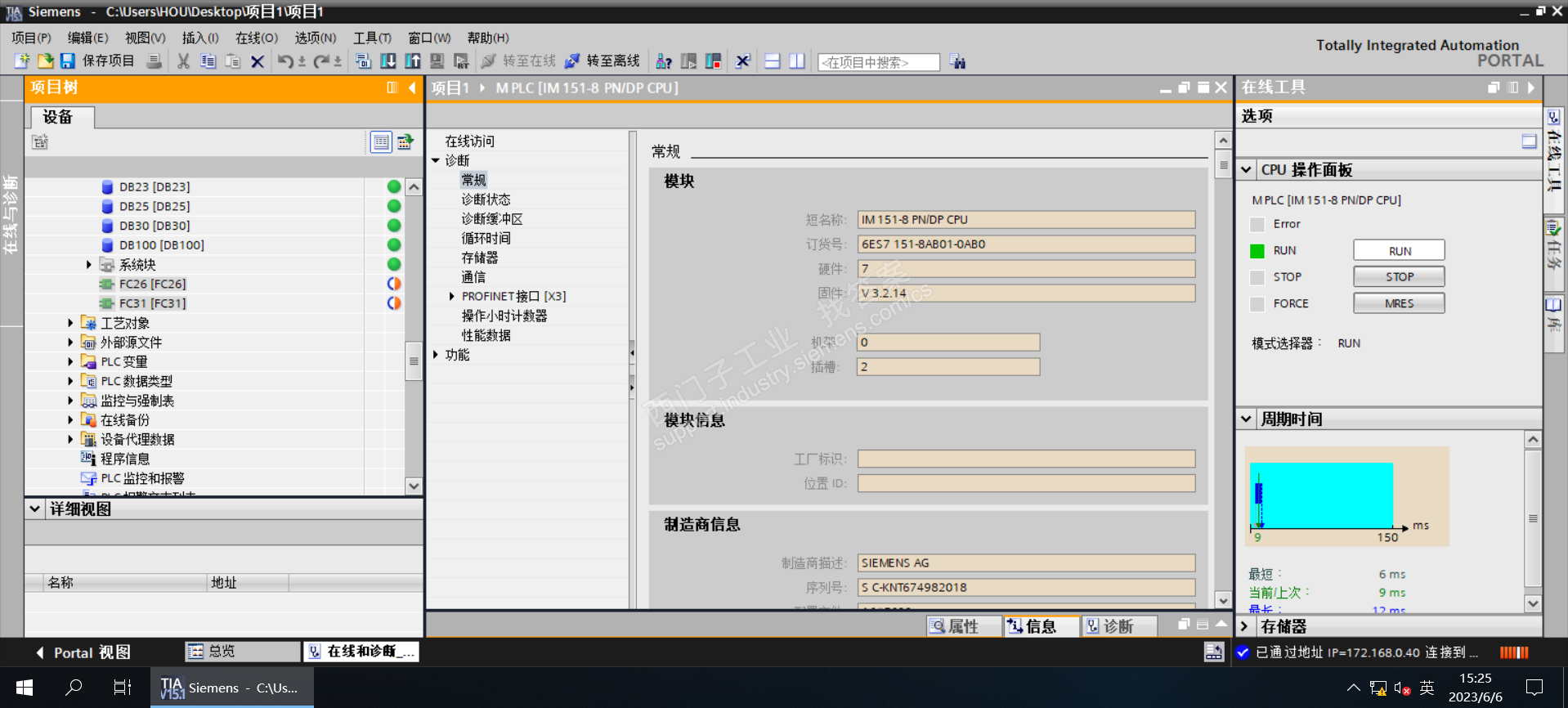The image size is (1568, 708).
Task: Split the editor space vertically
Action: point(797,61)
